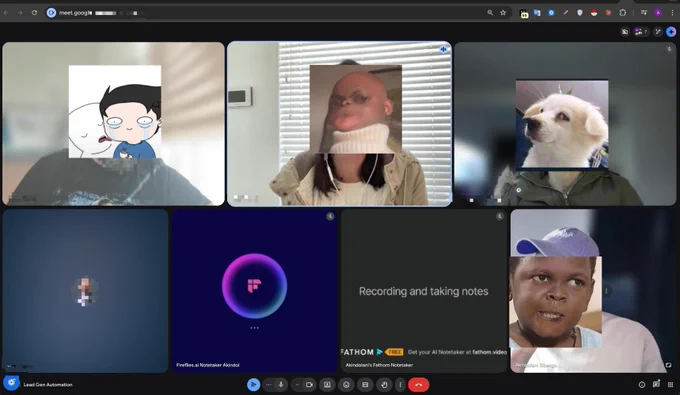Open the Pokeball extension icon
The height and width of the screenshot is (395, 680).
(x=594, y=13)
